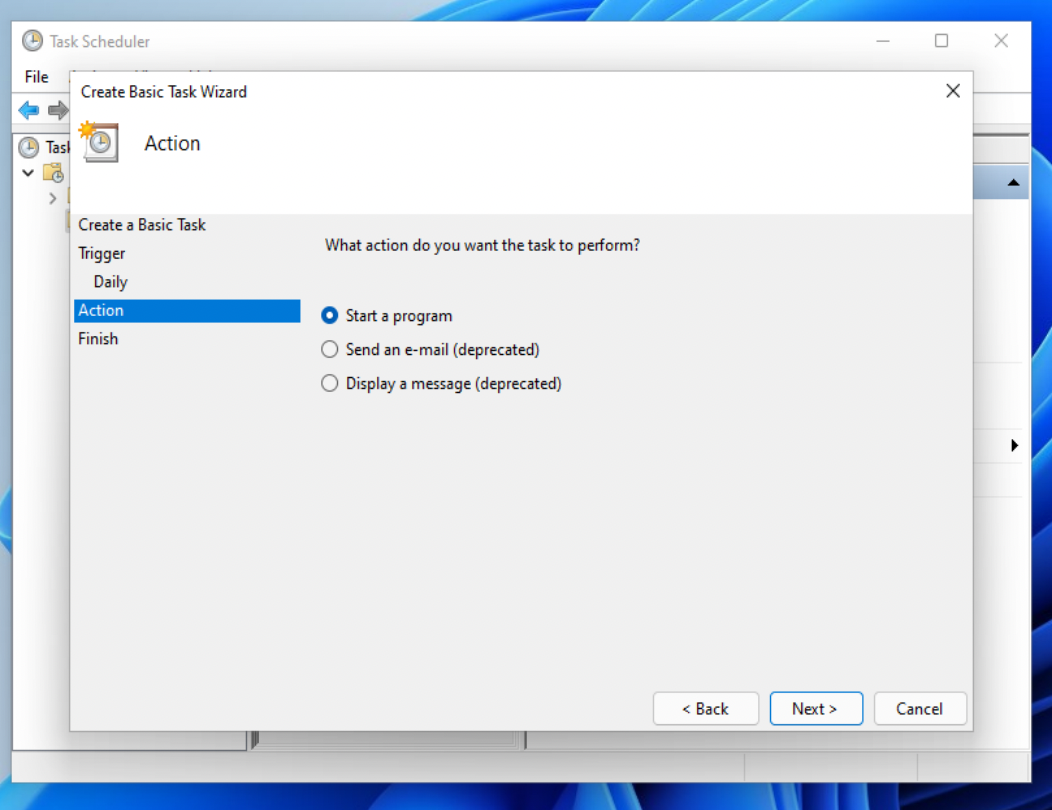Expand the child folder chevron in tree
This screenshot has width=1052, height=810.
coord(53,198)
